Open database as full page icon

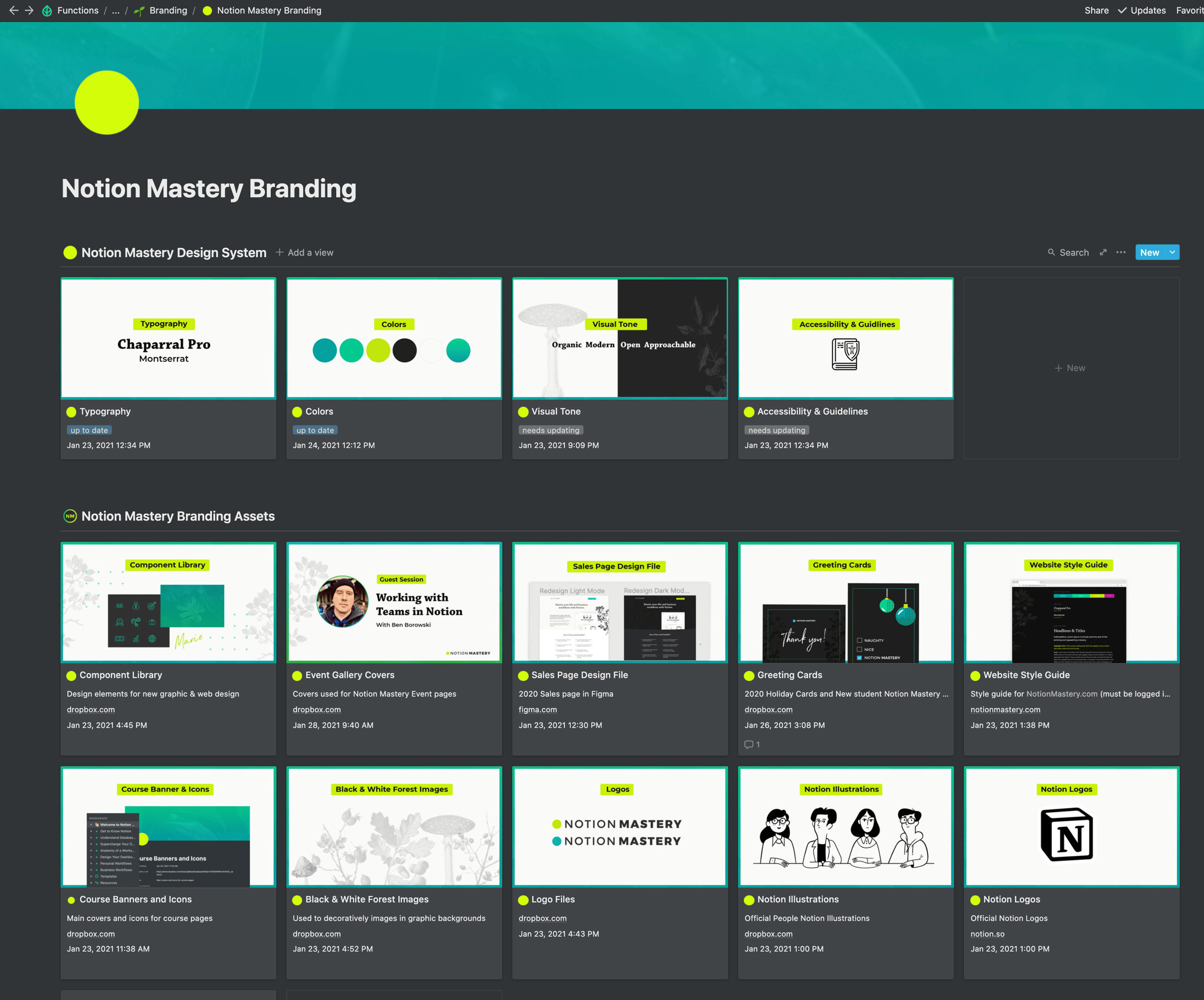(x=1103, y=252)
